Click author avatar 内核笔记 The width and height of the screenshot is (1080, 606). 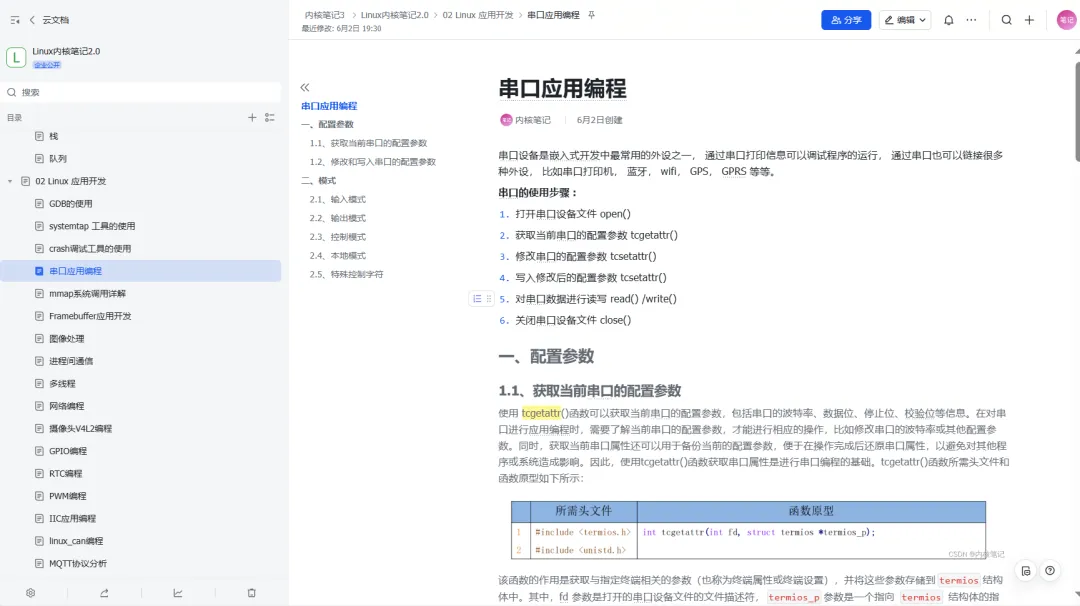506,120
